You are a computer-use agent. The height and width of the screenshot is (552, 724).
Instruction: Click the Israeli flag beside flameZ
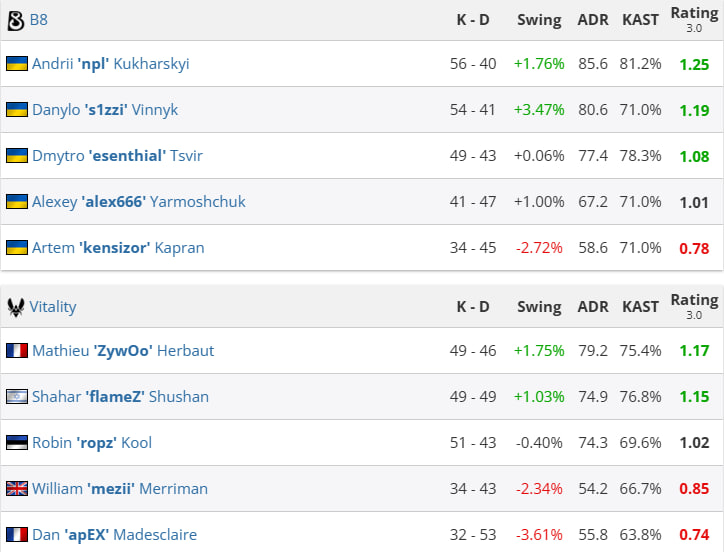pos(17,397)
